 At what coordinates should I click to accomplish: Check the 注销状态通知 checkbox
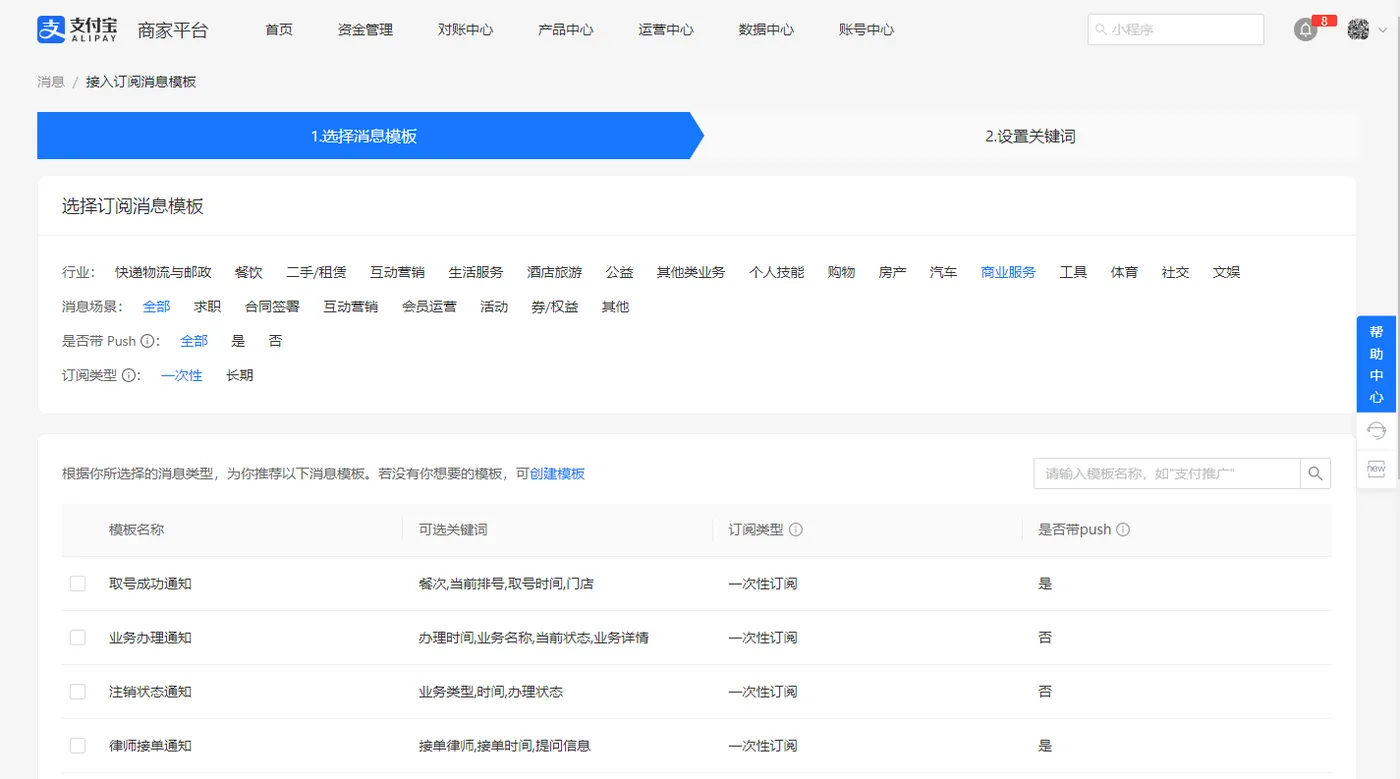pyautogui.click(x=78, y=692)
